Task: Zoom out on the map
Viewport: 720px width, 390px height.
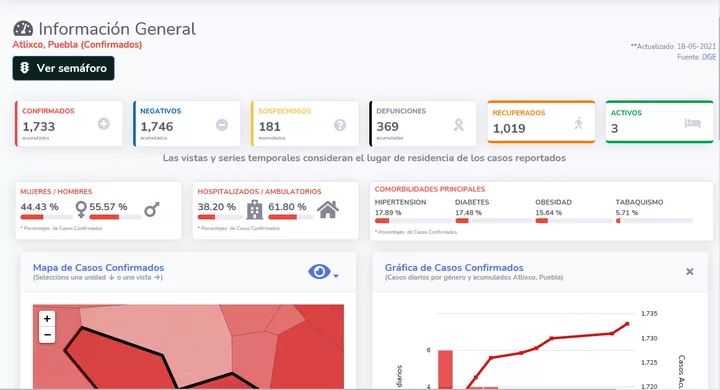Action: [47, 335]
